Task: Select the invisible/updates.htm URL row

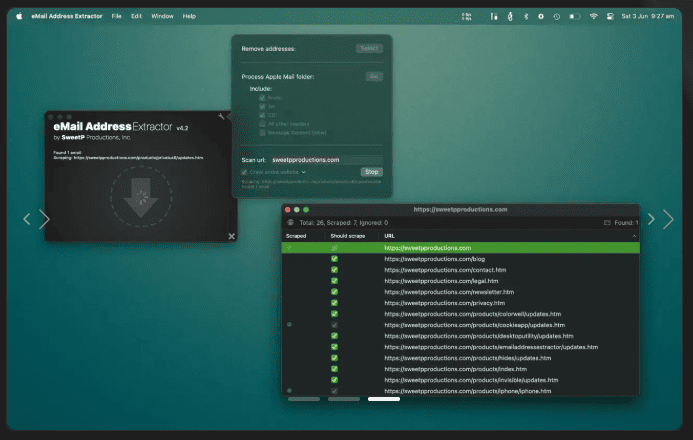Action: pos(461,380)
